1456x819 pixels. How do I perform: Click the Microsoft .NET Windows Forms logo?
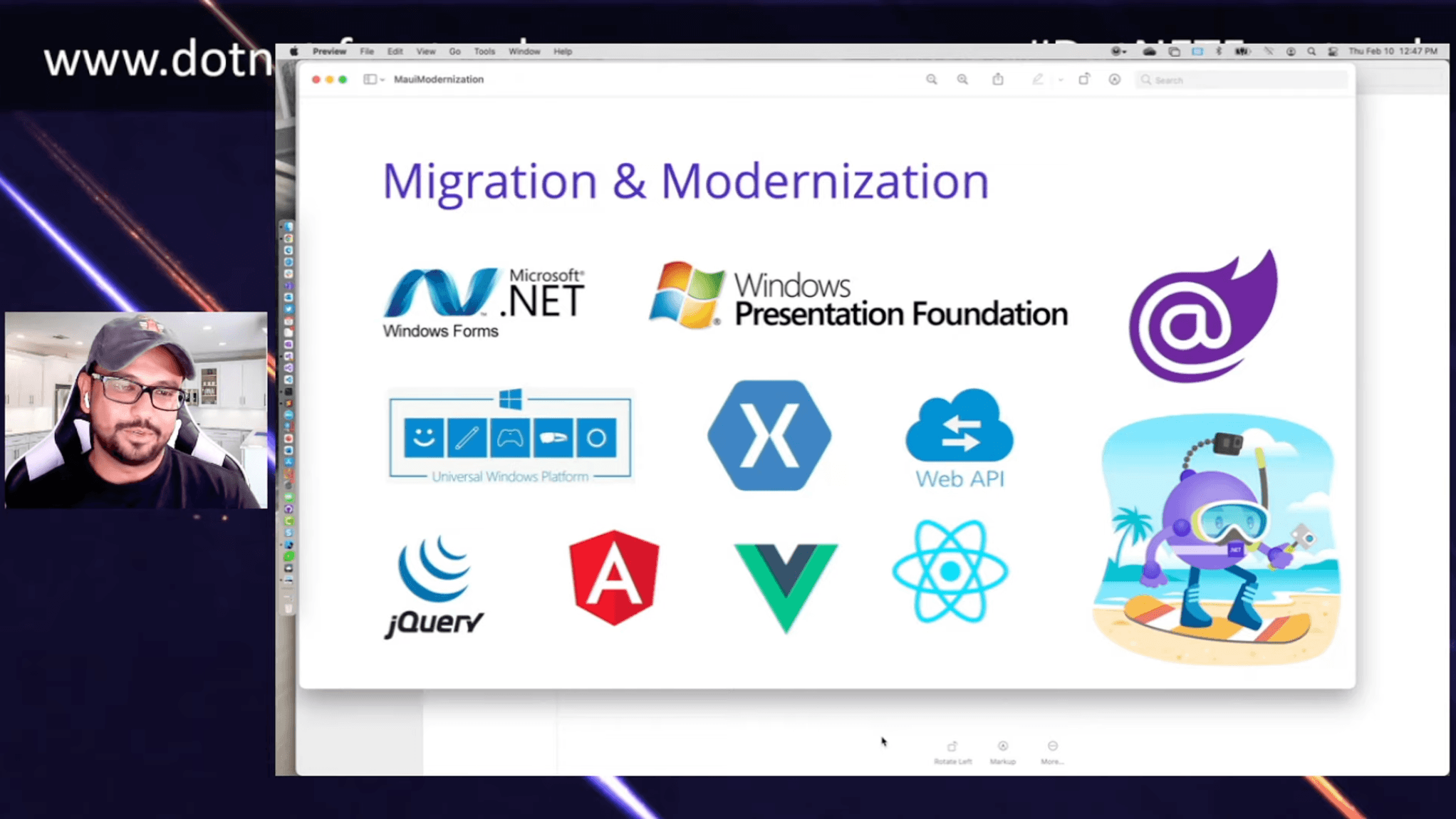coord(484,302)
